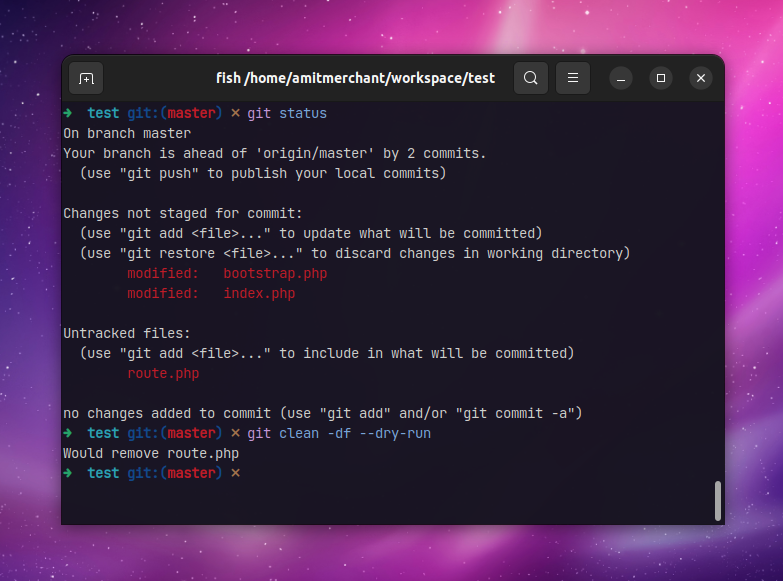Image resolution: width=783 pixels, height=581 pixels.
Task: Click the 'Changes not staged for commit:' heading
Action: tap(183, 213)
